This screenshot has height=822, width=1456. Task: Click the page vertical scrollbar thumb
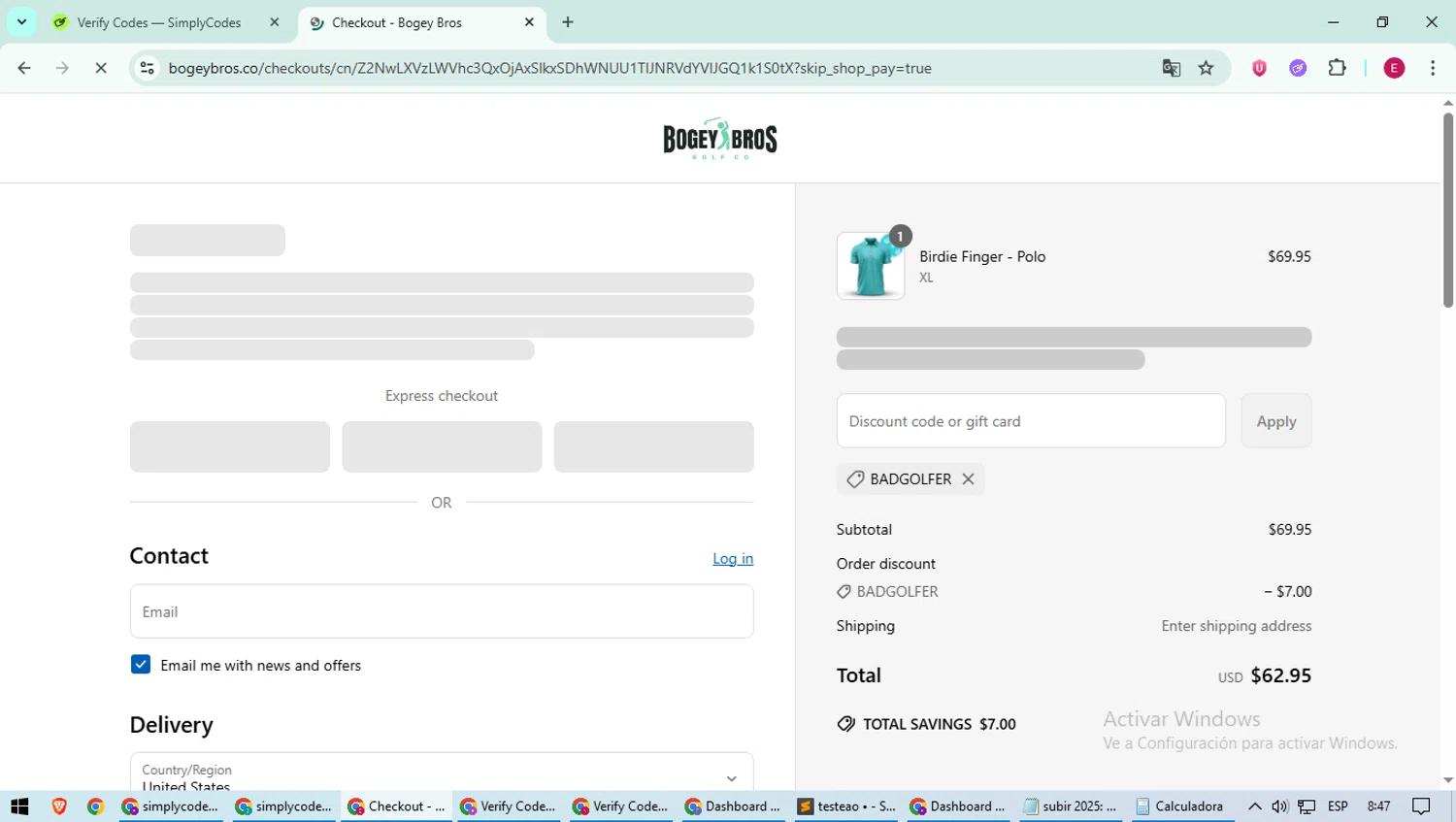(1448, 210)
